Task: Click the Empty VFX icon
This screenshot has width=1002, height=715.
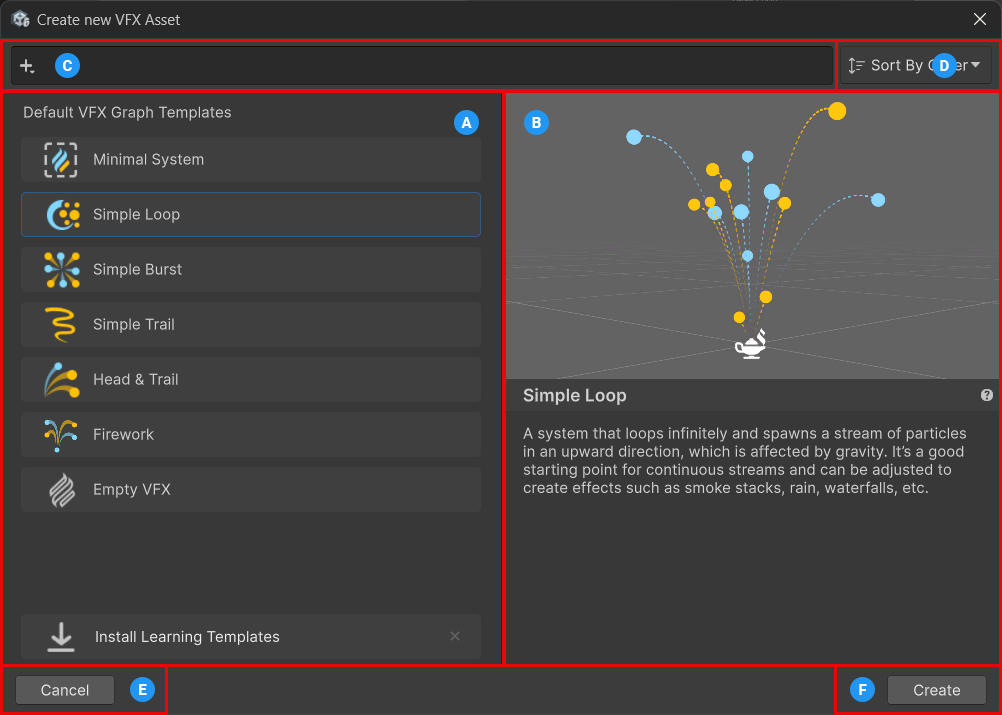Action: point(62,490)
